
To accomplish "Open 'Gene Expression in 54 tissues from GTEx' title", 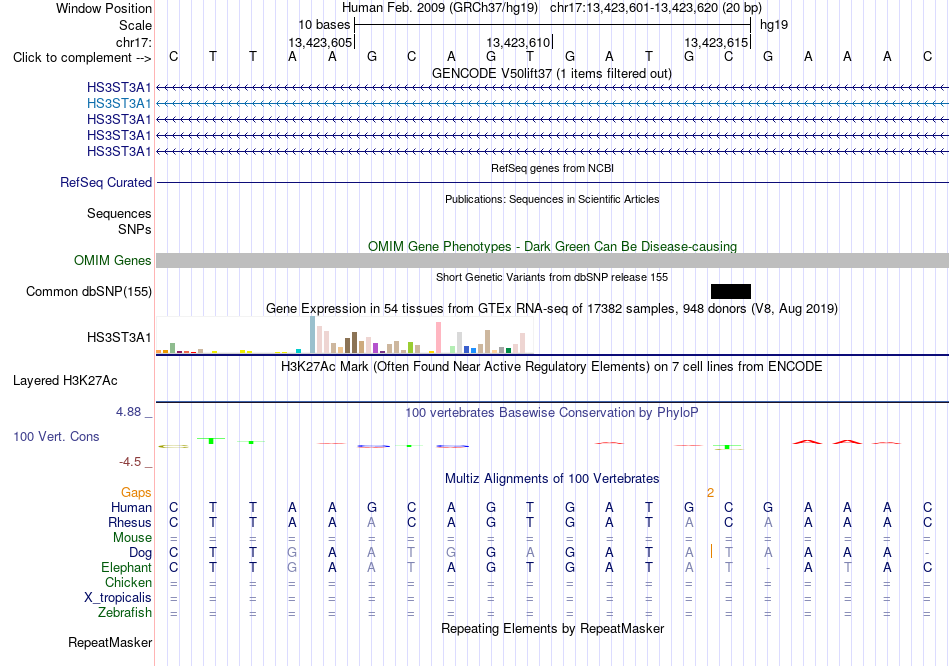I will click(x=551, y=308).
